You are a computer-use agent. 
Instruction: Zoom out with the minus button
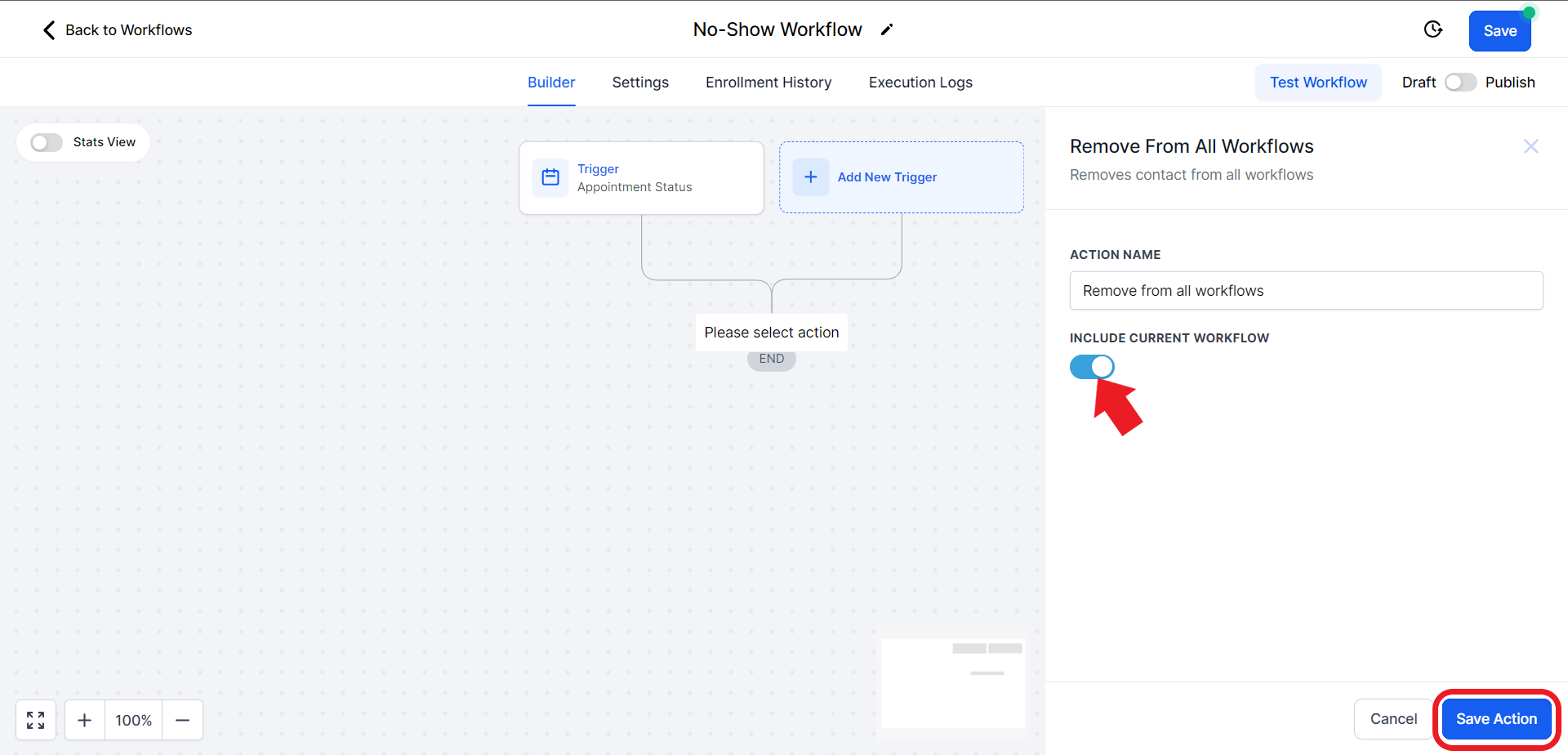point(183,720)
